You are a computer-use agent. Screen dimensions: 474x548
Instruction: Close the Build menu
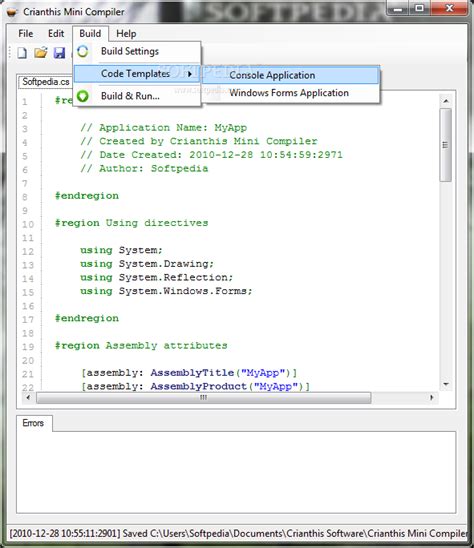pos(90,34)
